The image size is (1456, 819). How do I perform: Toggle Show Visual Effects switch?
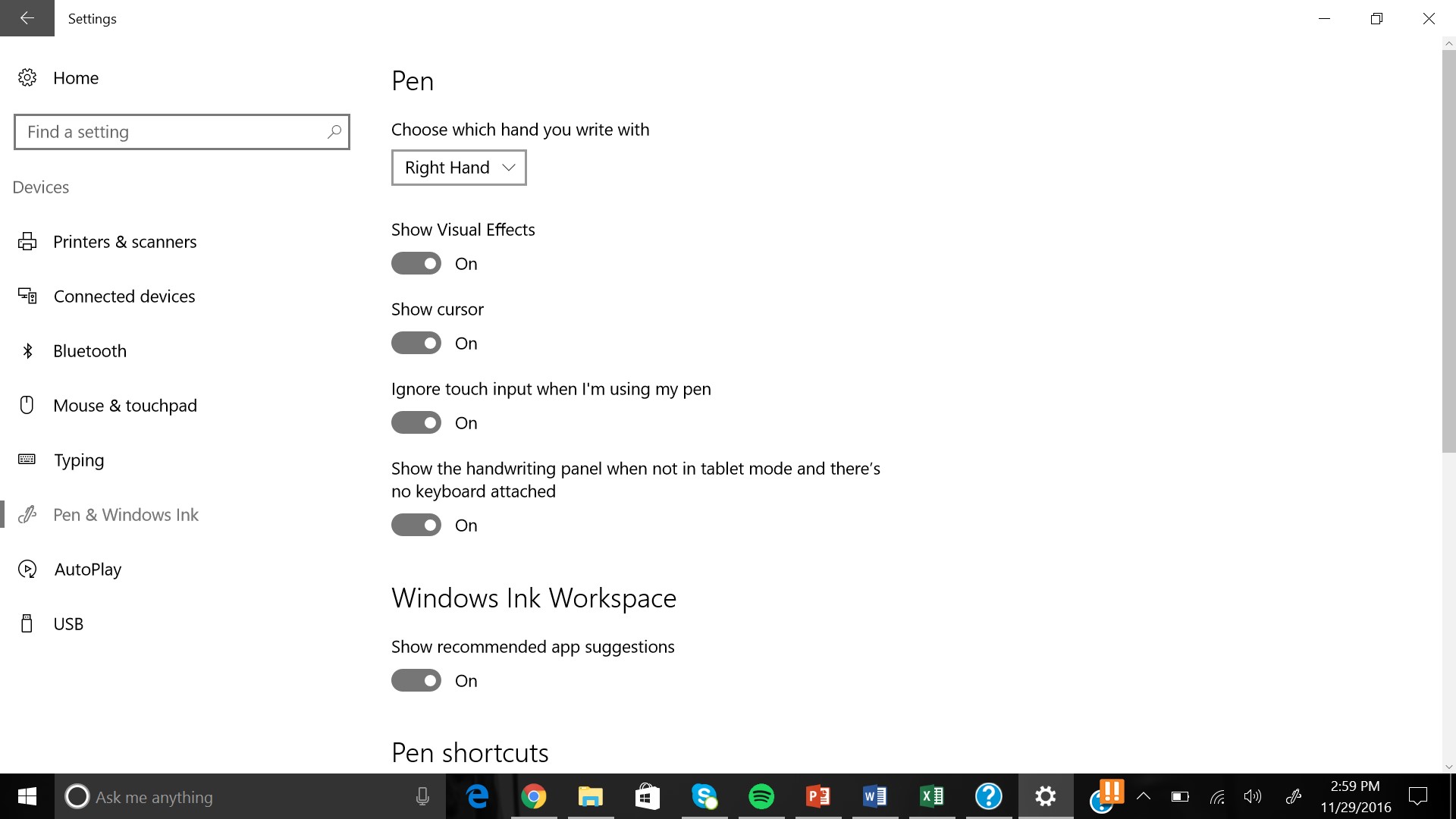tap(416, 263)
